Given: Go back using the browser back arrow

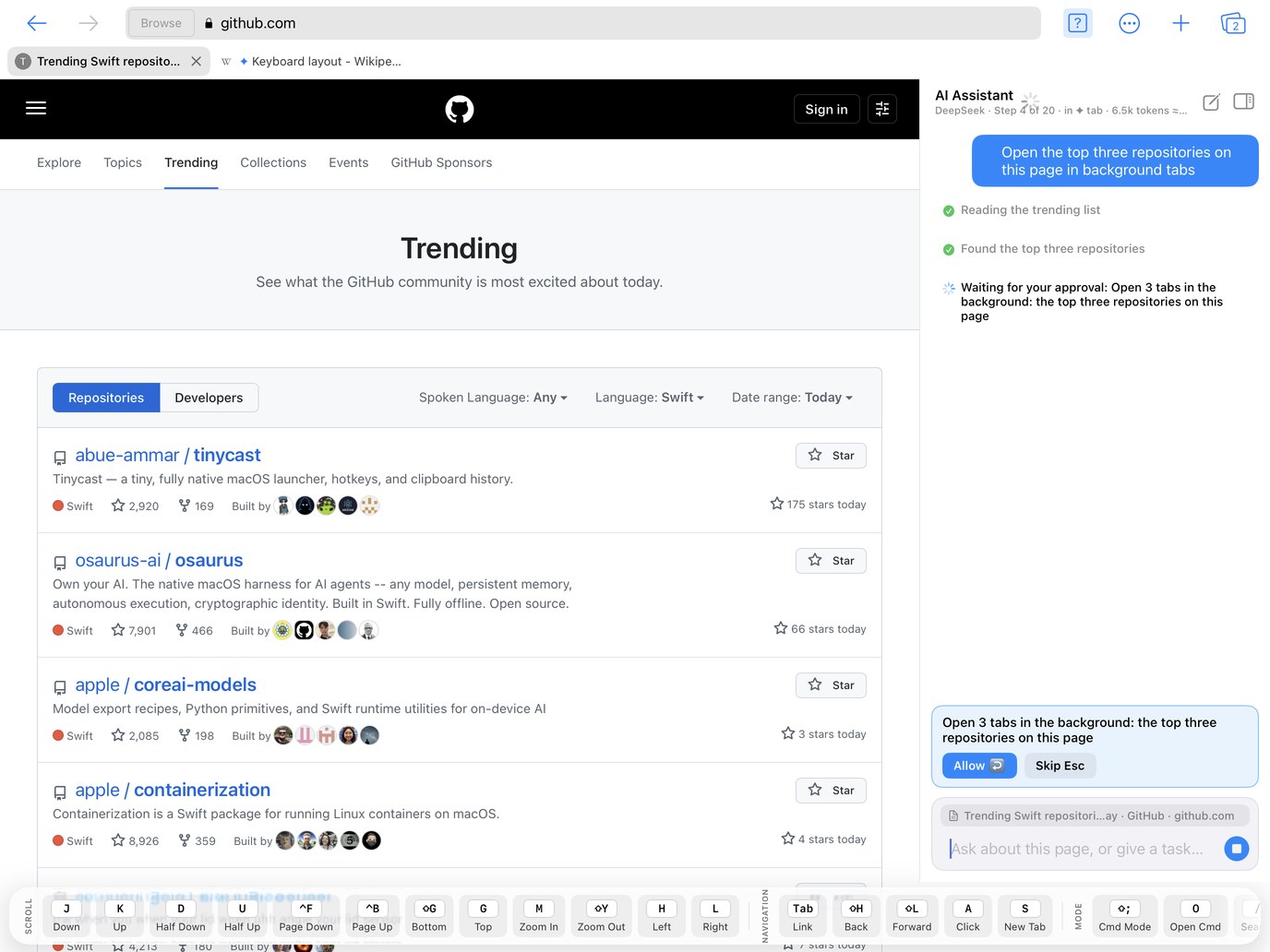Looking at the screenshot, I should coord(37,23).
